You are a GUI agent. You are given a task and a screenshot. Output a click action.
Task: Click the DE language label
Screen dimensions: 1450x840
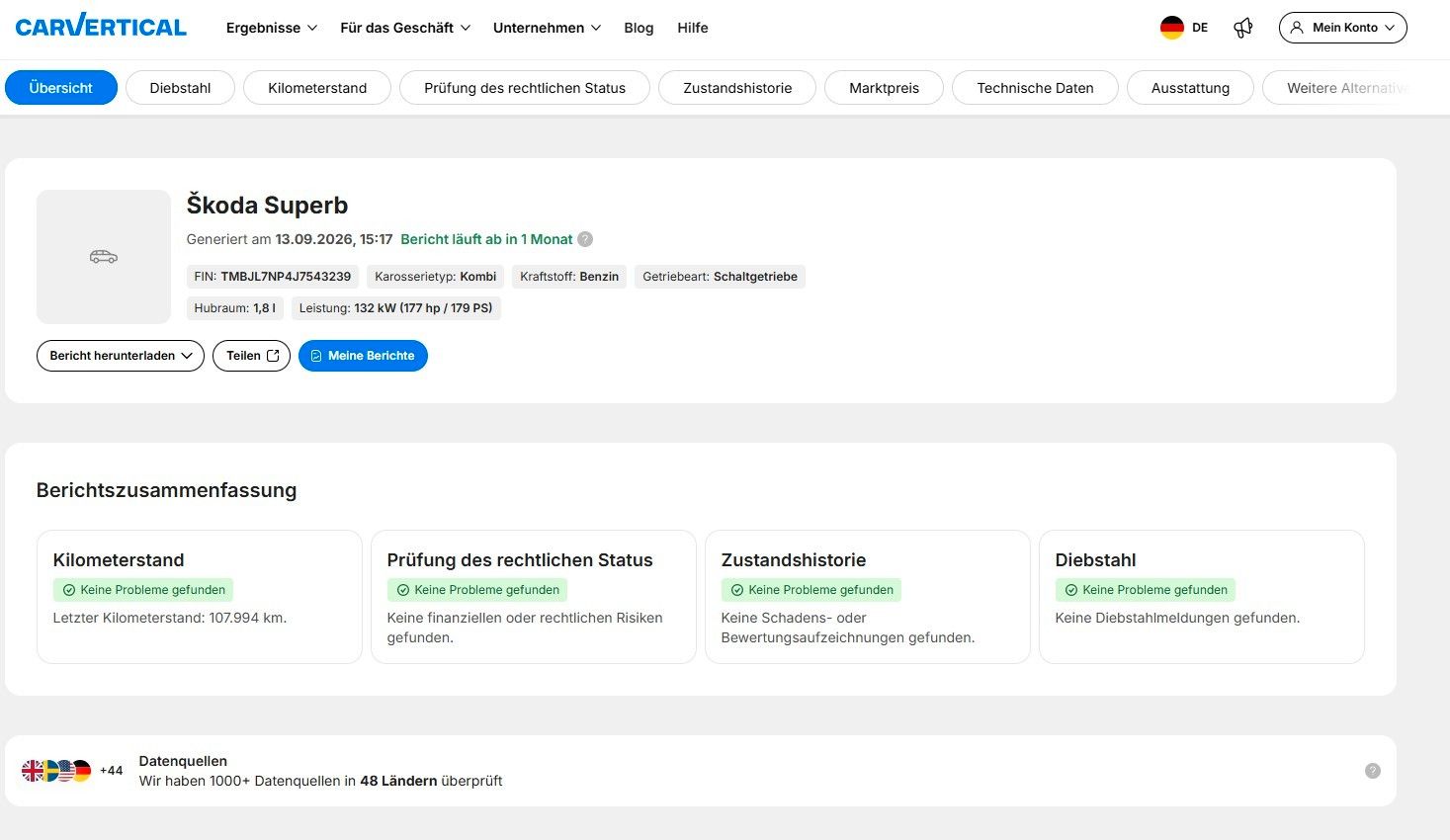[1200, 28]
